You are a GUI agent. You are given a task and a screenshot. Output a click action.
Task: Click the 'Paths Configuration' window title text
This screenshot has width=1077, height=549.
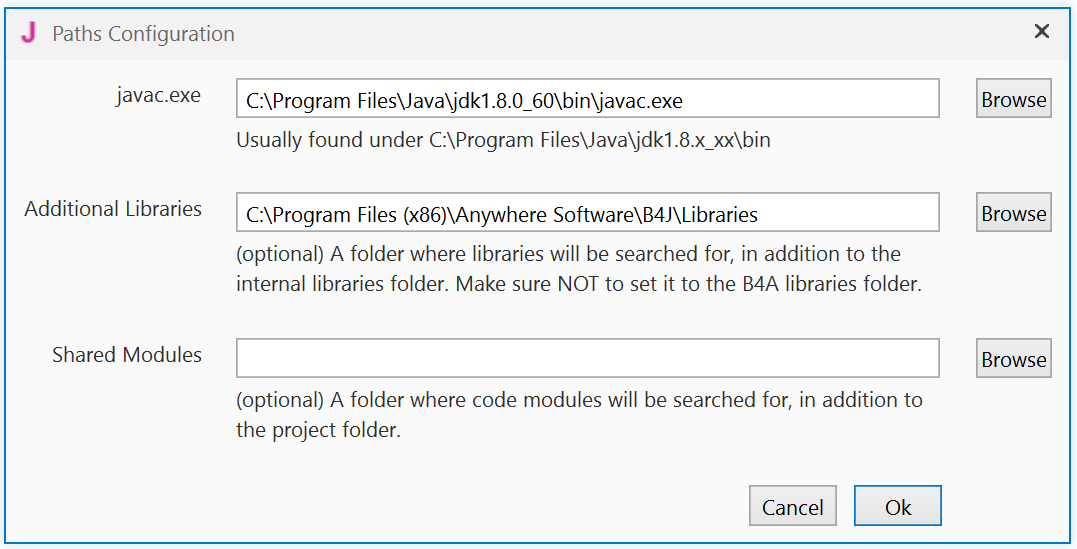pos(143,33)
